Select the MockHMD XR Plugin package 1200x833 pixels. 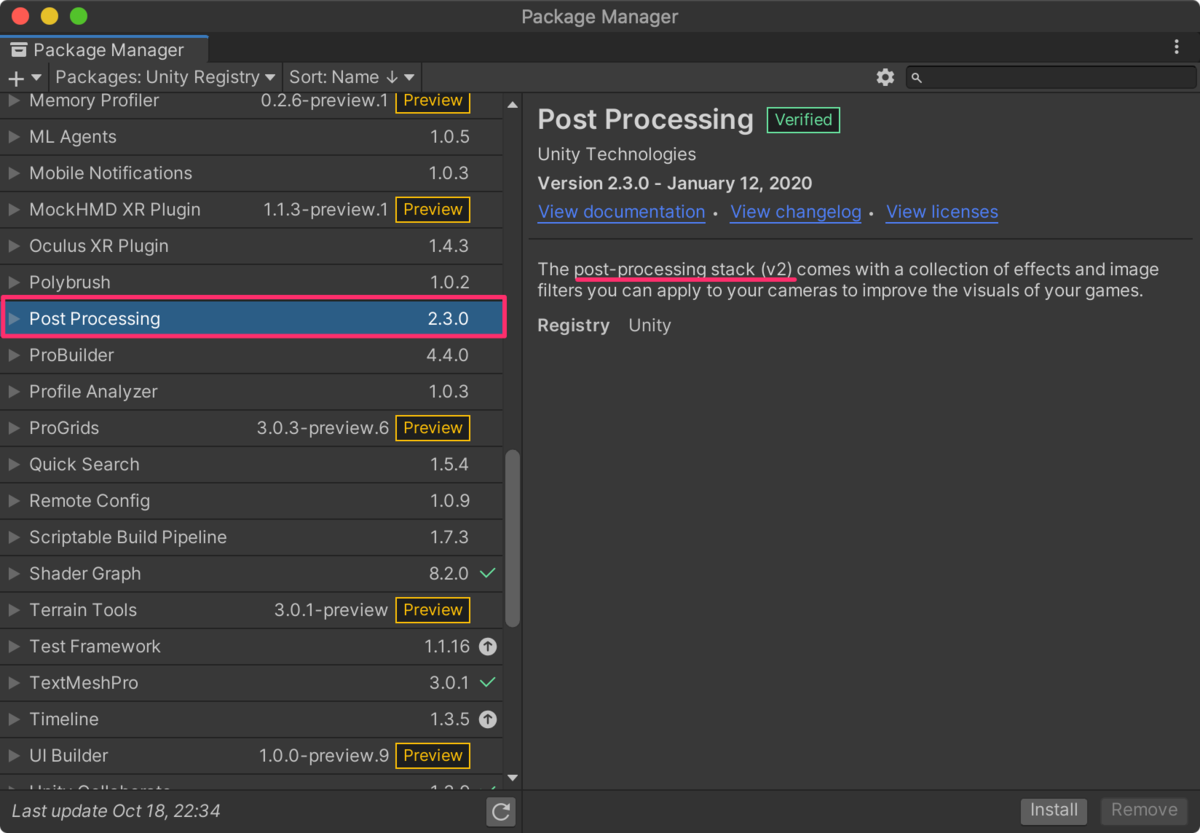tap(251, 210)
